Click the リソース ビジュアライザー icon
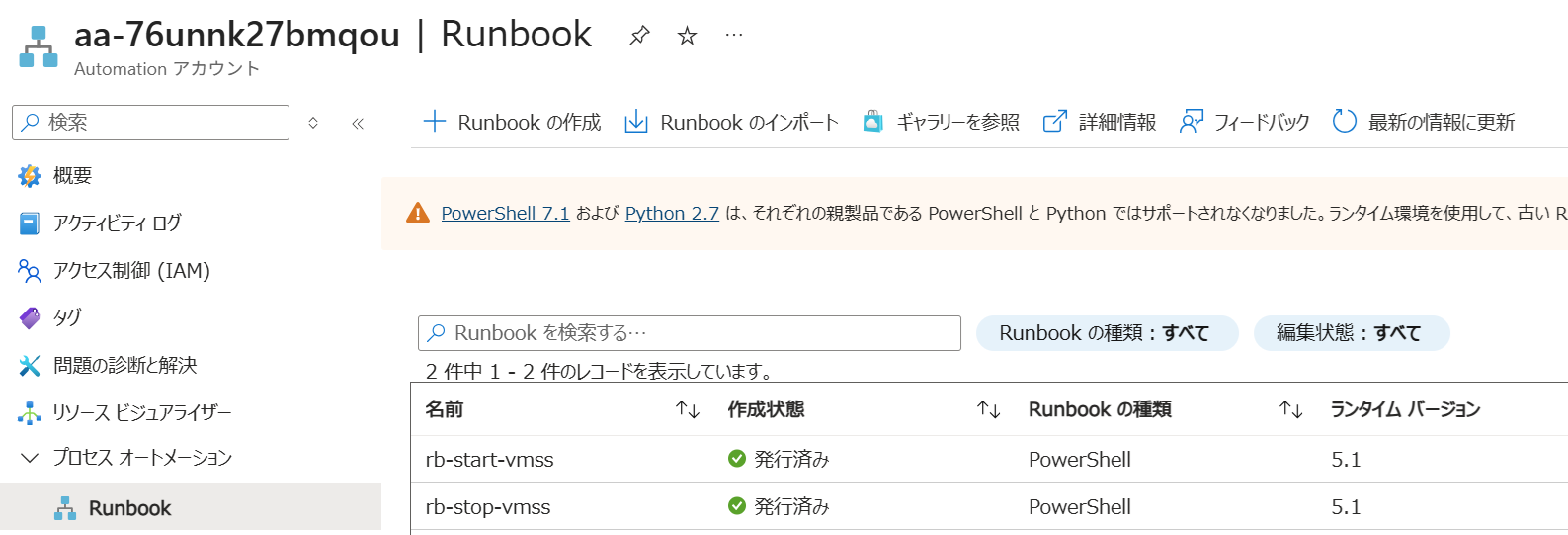 (30, 413)
